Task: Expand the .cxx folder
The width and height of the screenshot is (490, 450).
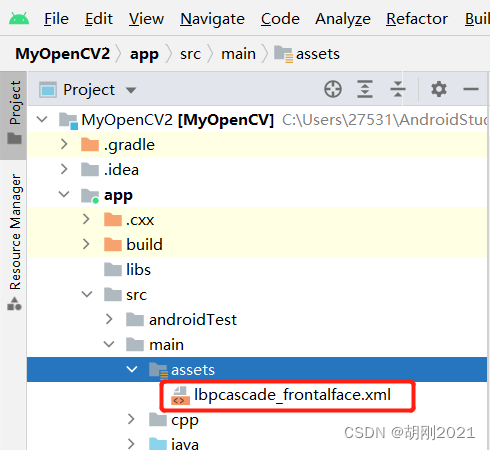Action: tap(86, 219)
